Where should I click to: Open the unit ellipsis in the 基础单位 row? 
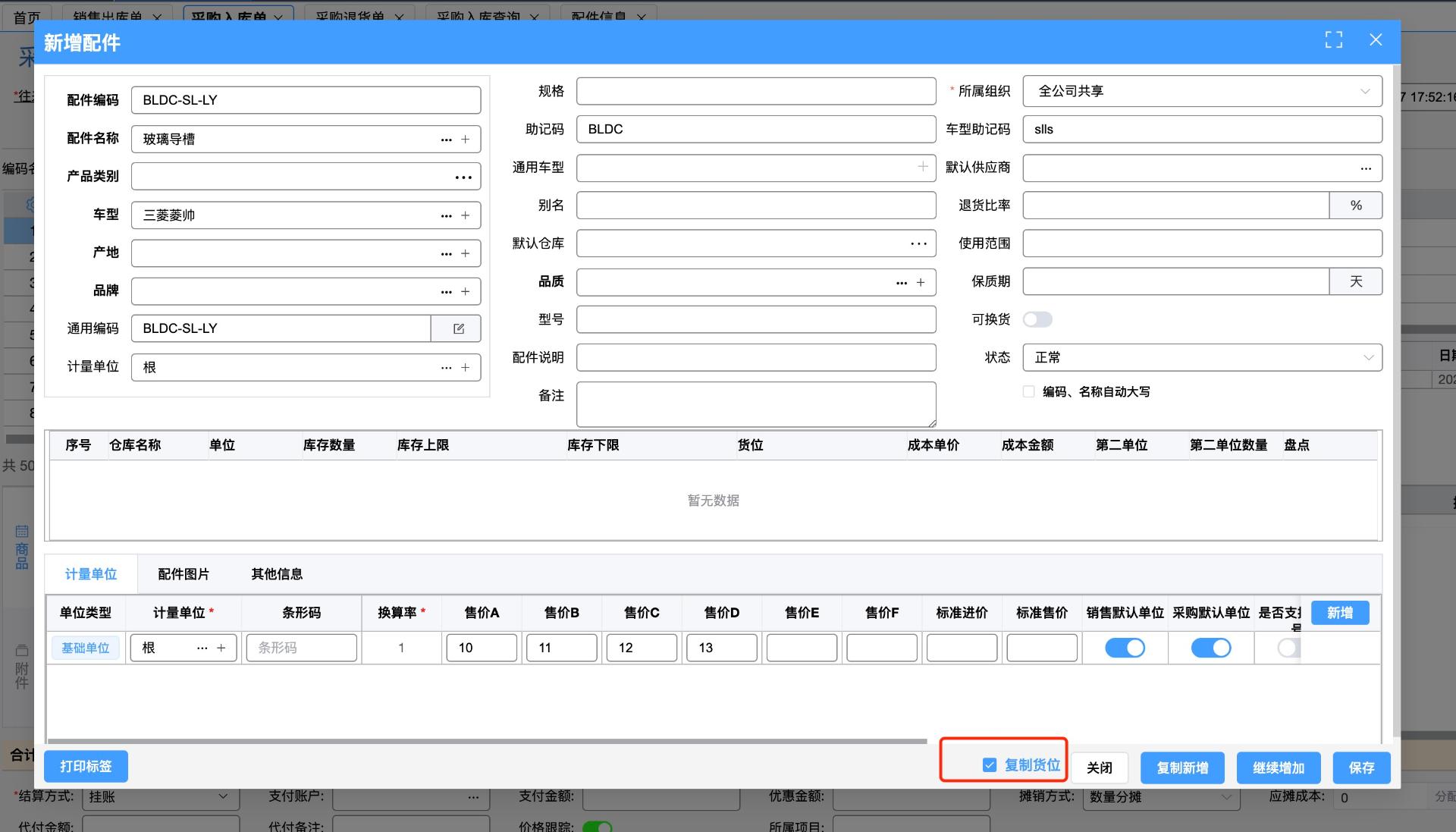[x=202, y=648]
